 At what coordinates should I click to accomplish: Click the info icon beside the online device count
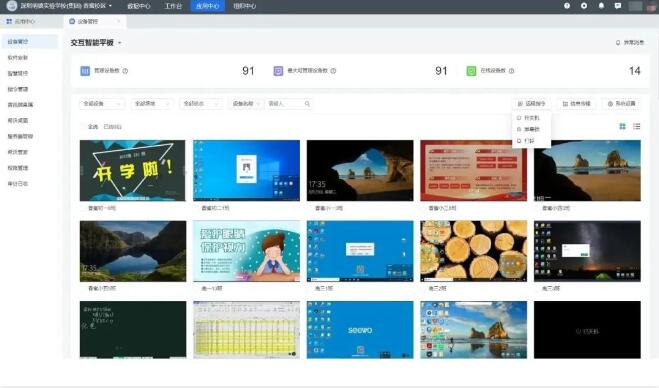[x=511, y=71]
